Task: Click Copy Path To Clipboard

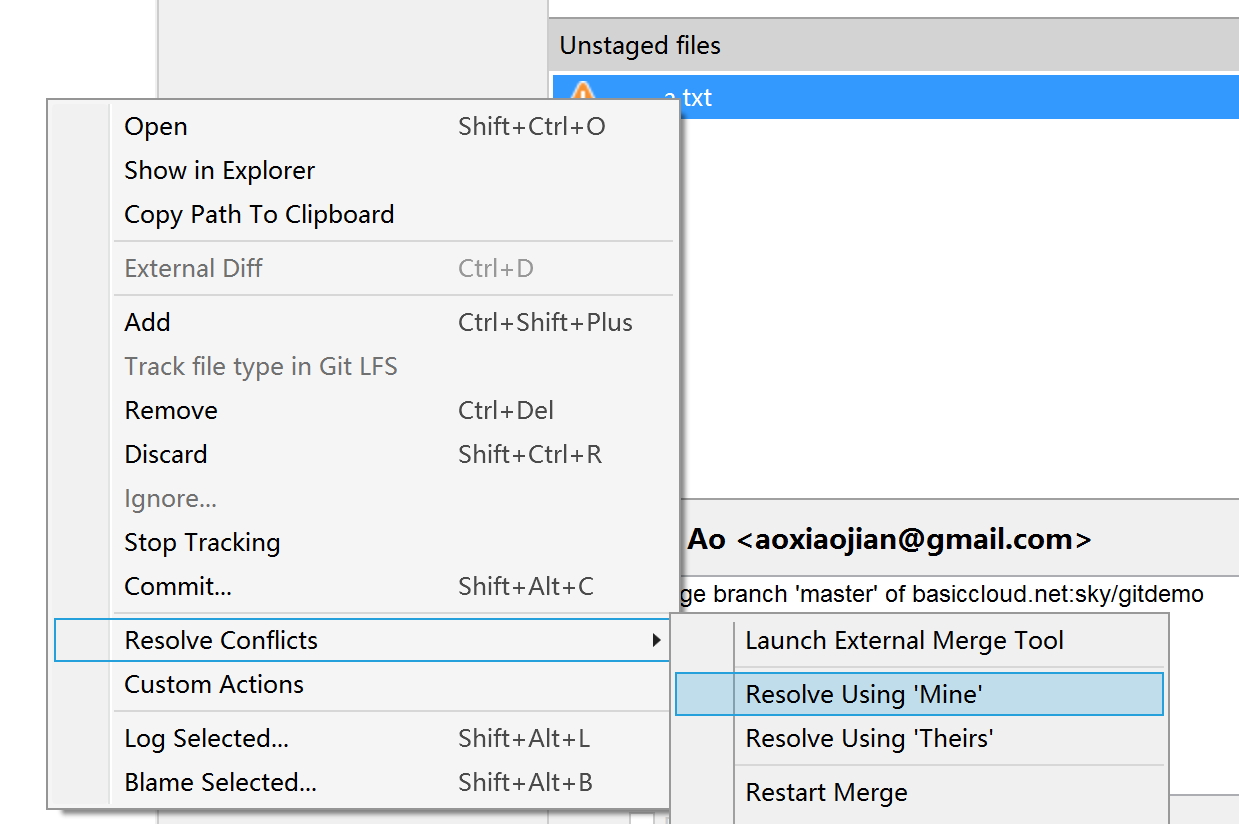Action: pos(259,215)
